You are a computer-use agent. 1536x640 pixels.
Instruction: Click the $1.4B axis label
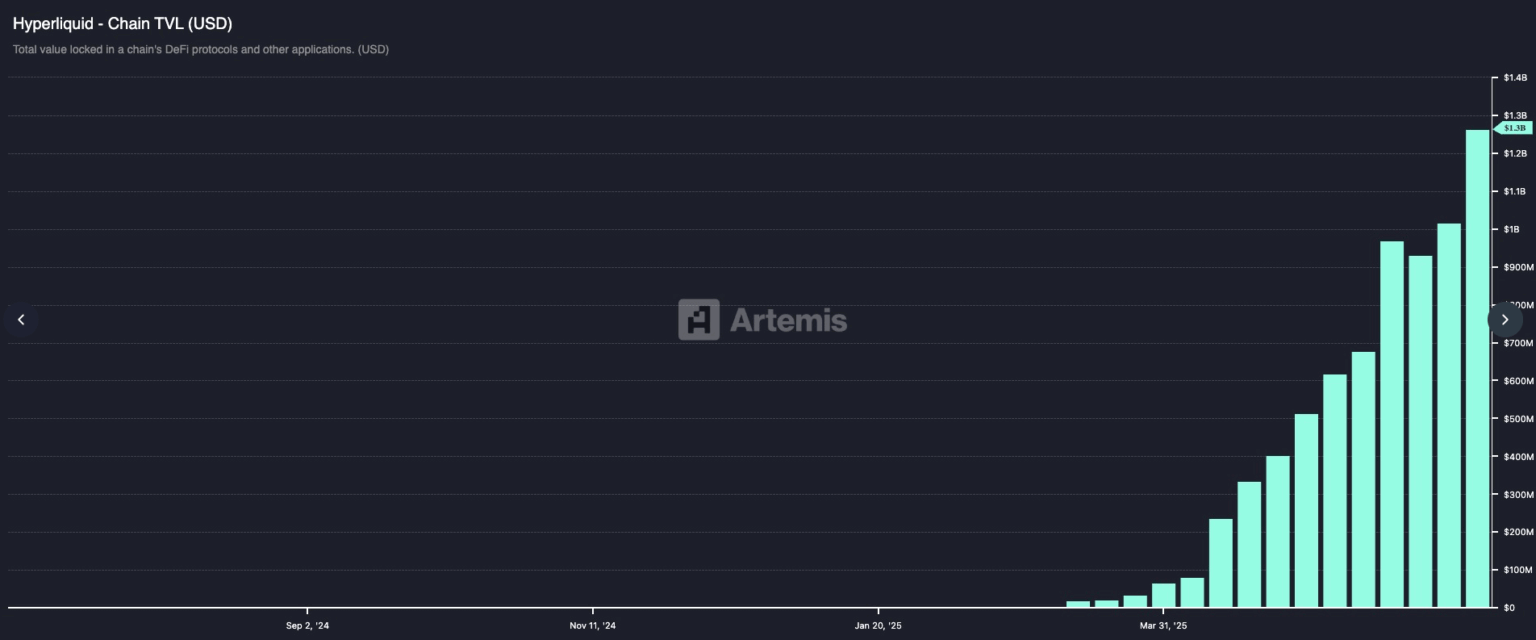coord(1517,77)
